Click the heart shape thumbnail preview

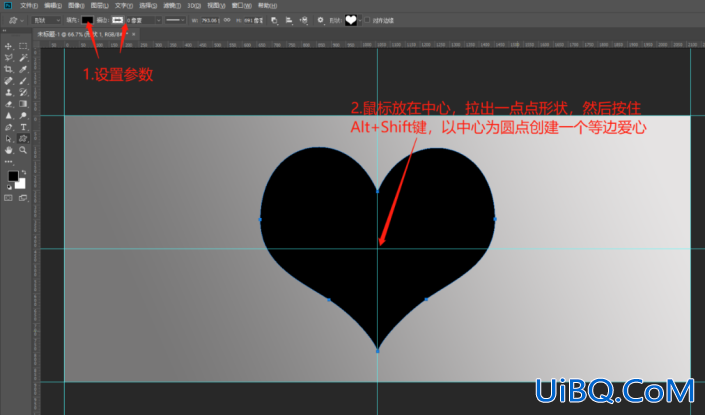click(351, 20)
